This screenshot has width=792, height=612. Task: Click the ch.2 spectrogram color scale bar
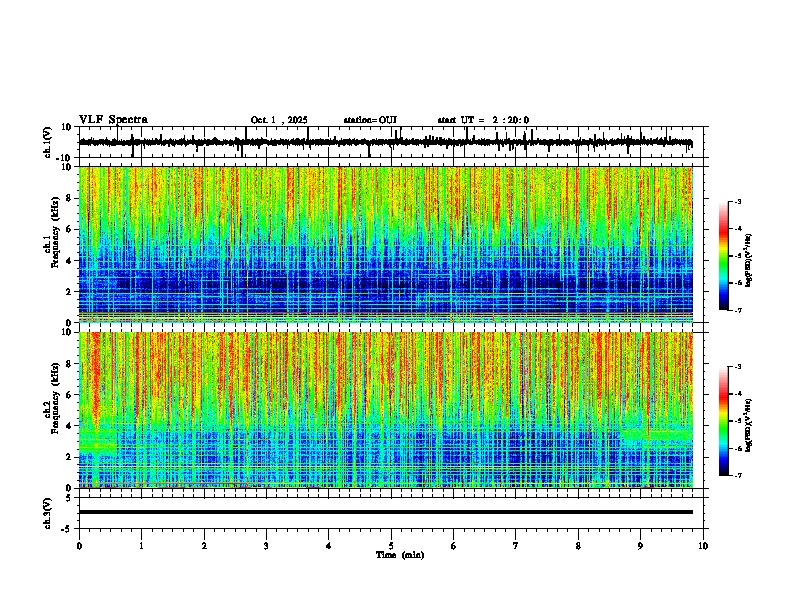(x=723, y=421)
